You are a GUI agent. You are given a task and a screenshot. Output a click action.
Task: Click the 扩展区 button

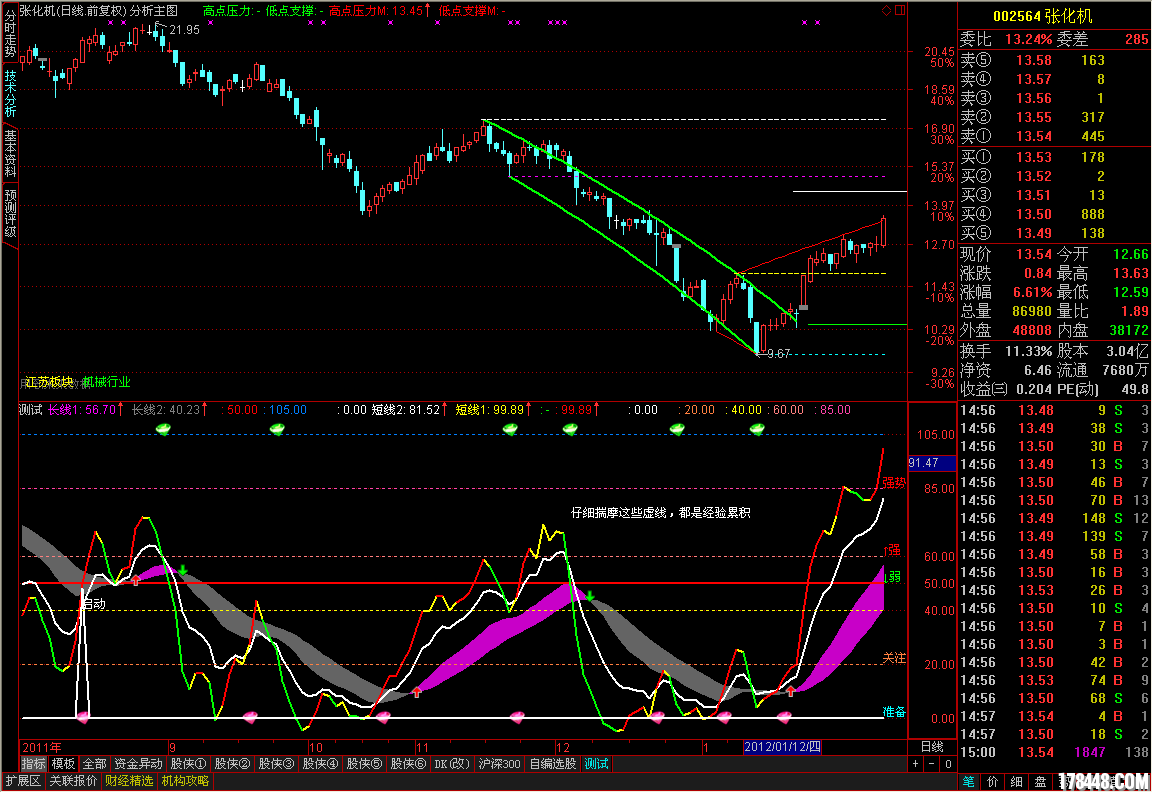click(22, 781)
